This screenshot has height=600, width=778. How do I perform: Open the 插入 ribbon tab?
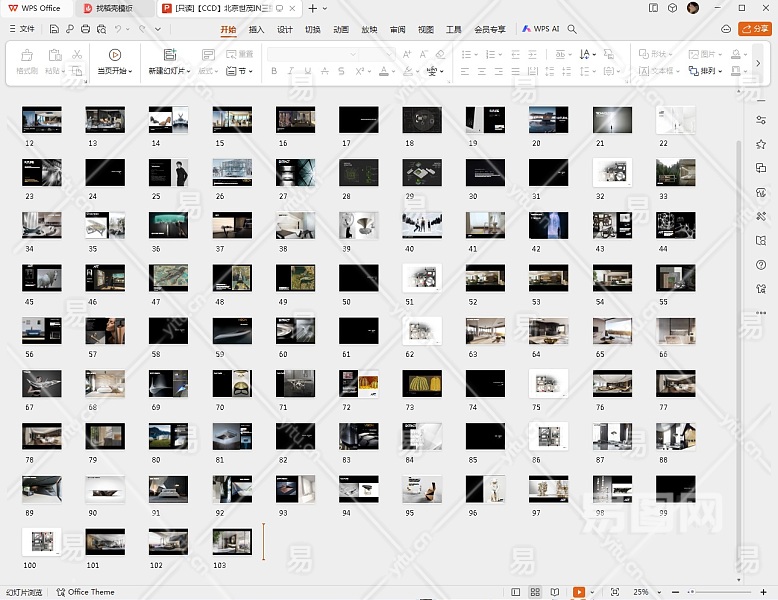coord(257,29)
